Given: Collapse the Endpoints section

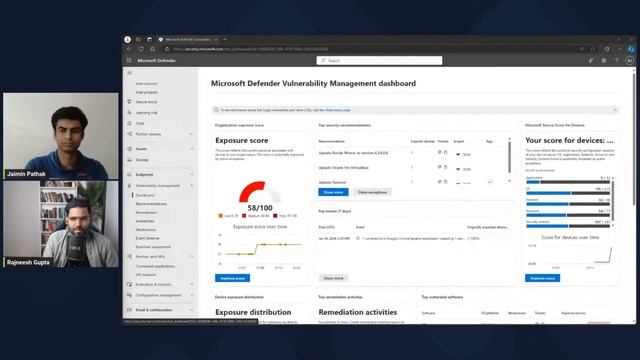Looking at the screenshot, I should [191, 174].
